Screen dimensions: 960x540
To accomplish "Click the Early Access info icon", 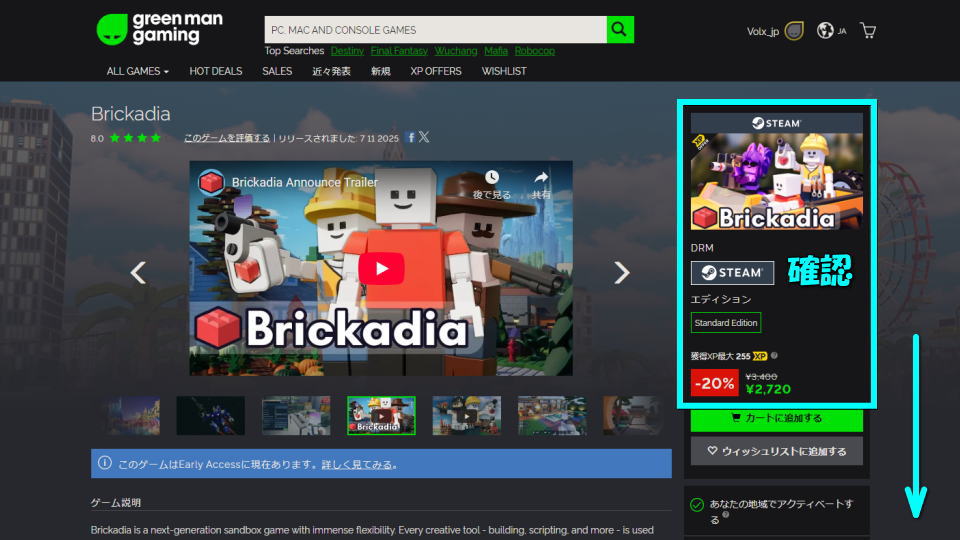I will point(105,463).
